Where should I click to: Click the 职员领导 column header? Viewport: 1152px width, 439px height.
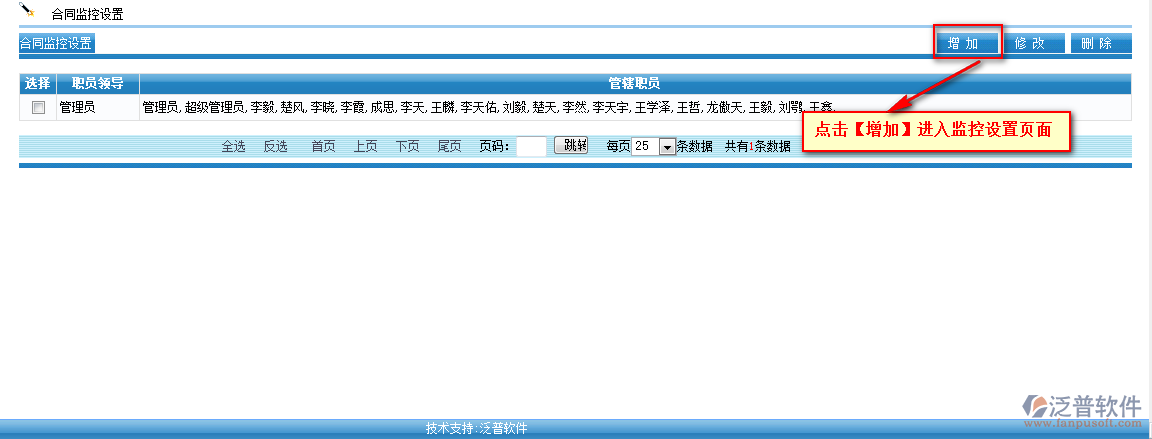98,84
